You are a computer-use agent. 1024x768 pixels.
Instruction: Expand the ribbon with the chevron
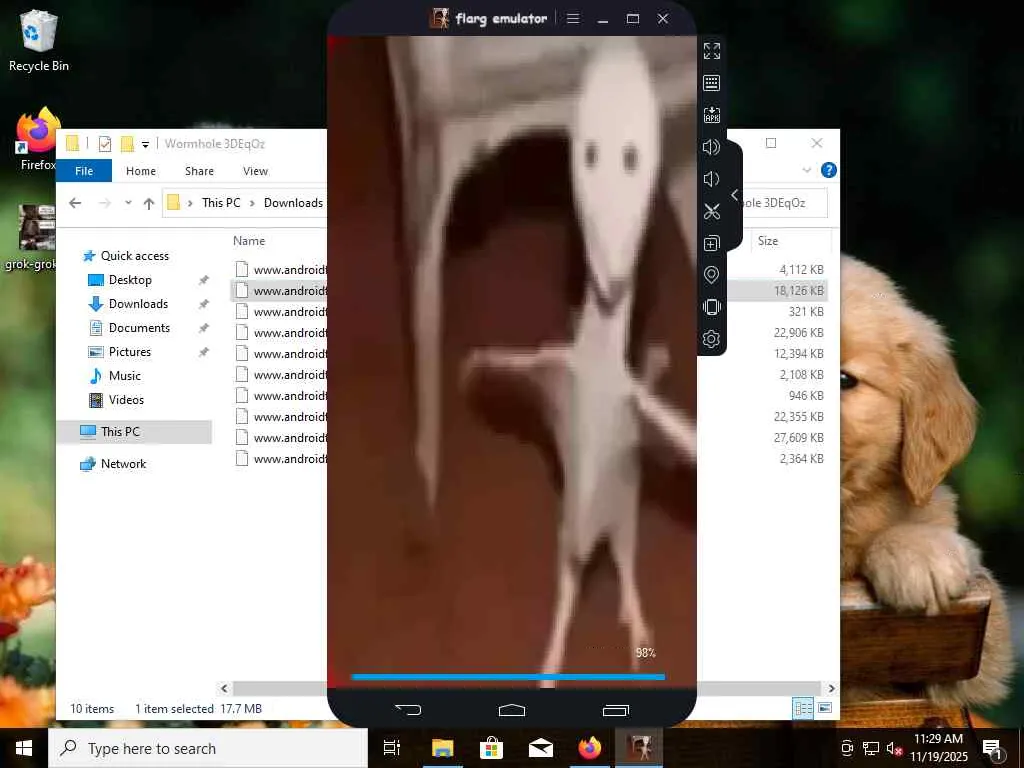pos(807,170)
